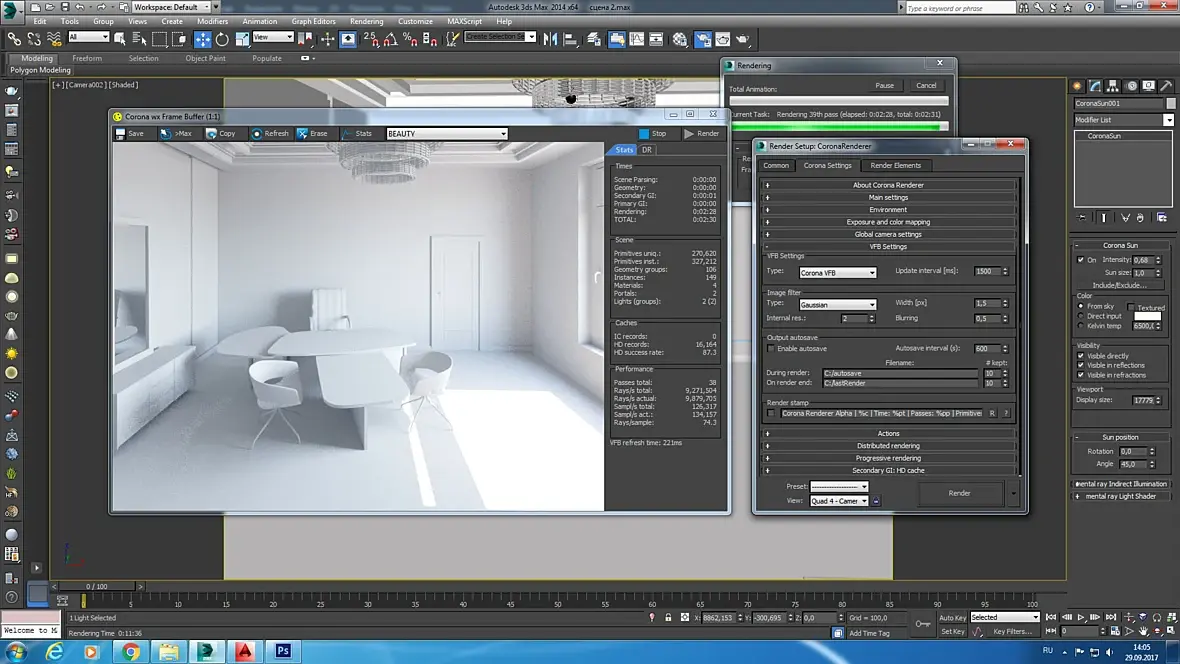The width and height of the screenshot is (1180, 664).
Task: Click the Erase icon in frame buffer
Action: click(x=302, y=134)
